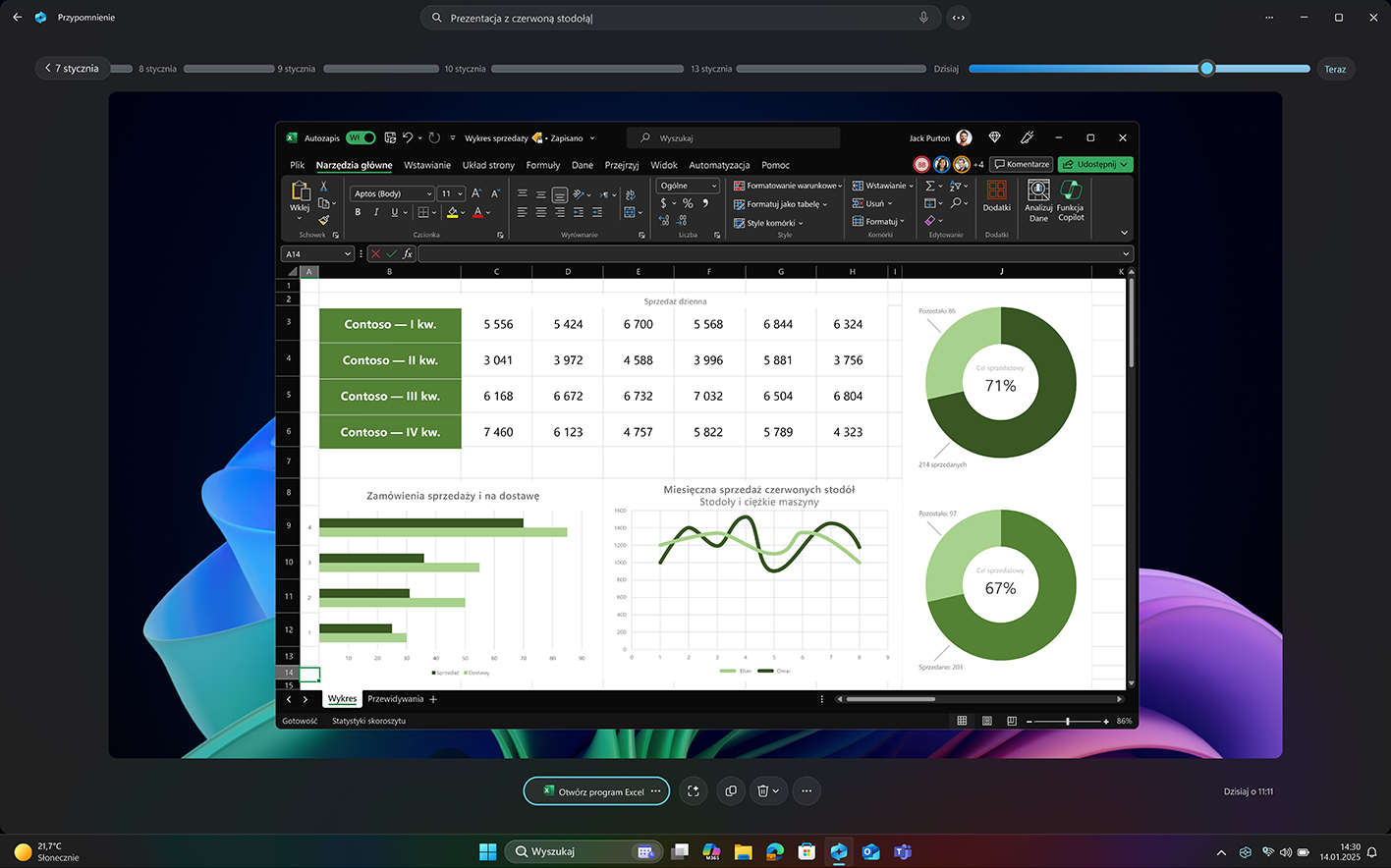Click the copy snapshot icon

coord(731,791)
